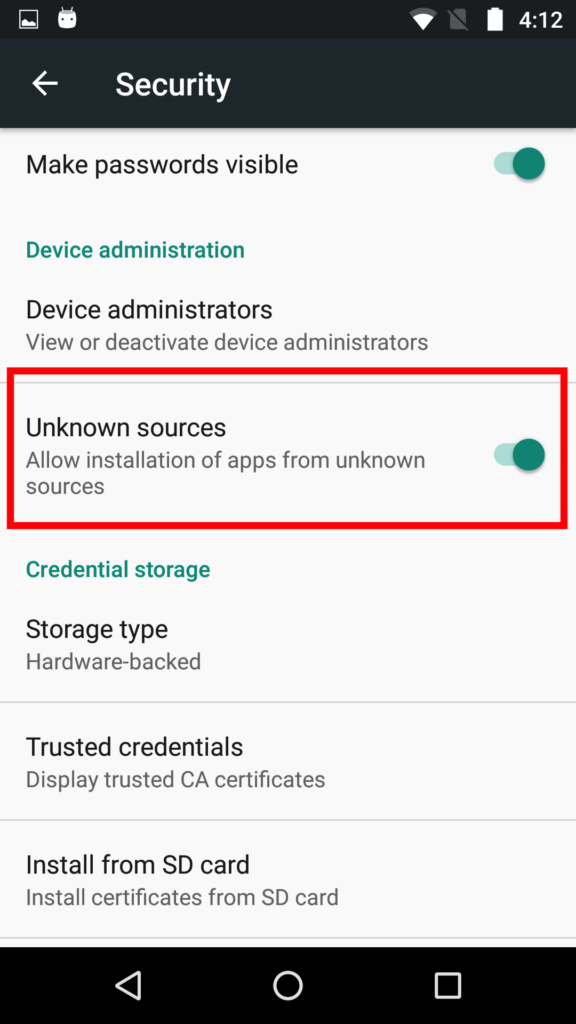Tap the Security title text

pos(172,84)
